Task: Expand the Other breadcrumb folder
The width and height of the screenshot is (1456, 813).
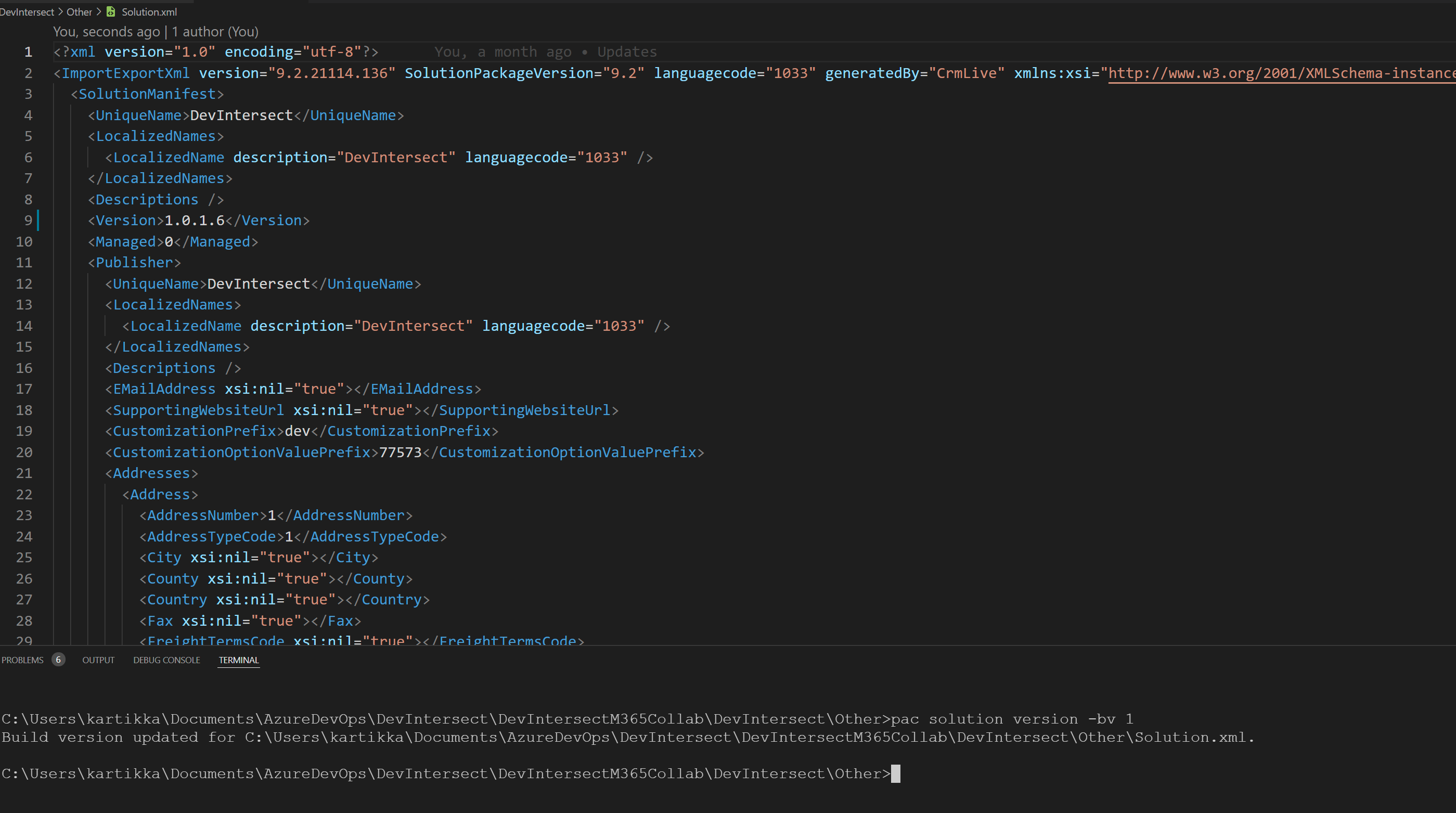Action: coord(79,12)
